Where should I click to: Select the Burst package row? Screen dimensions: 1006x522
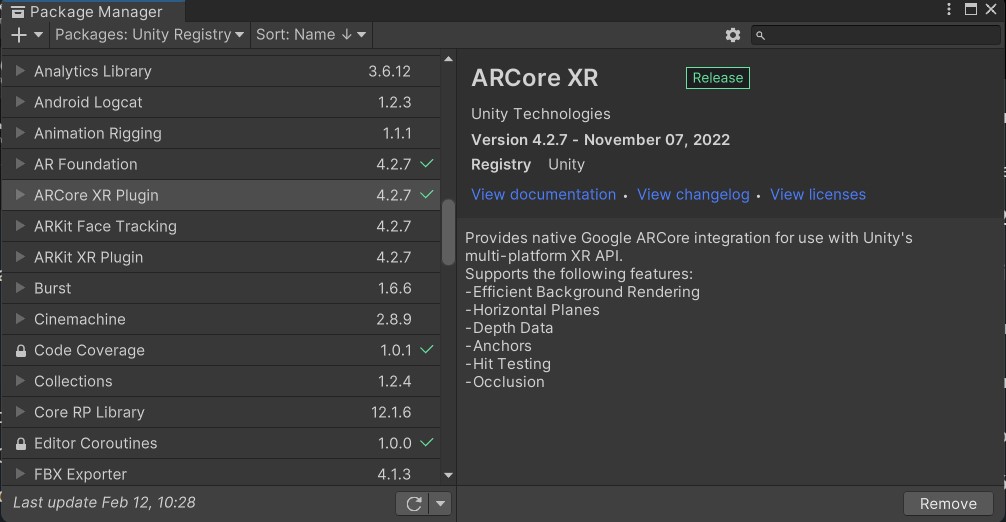221,288
